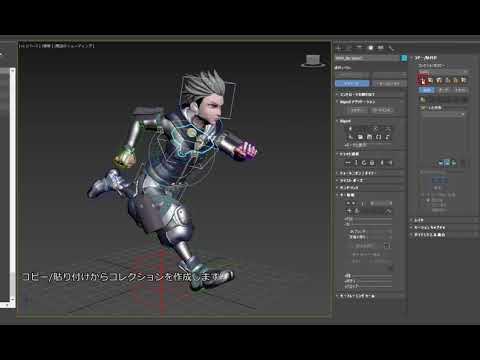The width and height of the screenshot is (480, 360).
Task: Expand the Keyframing Tools rollout
Action: point(369,296)
